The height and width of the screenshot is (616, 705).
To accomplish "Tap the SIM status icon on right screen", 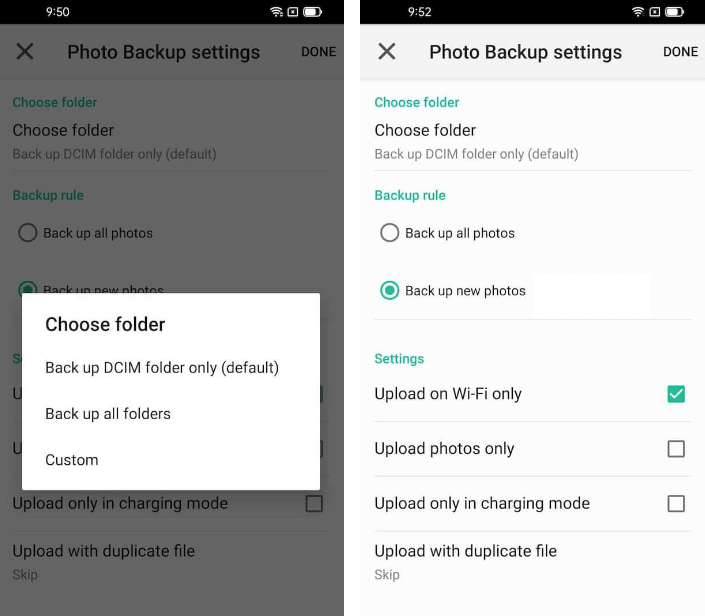I will click(655, 12).
